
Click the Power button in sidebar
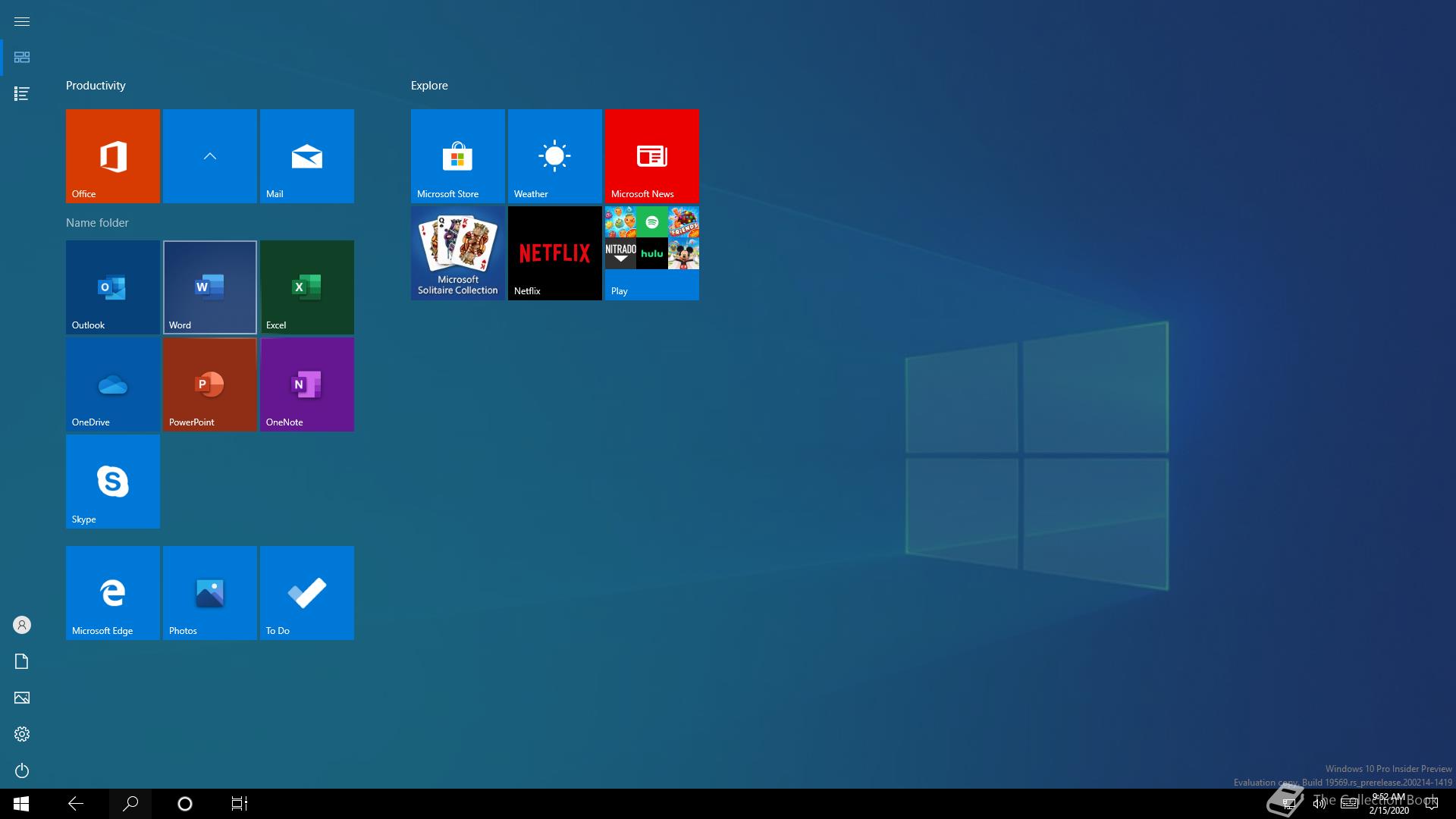tap(22, 770)
